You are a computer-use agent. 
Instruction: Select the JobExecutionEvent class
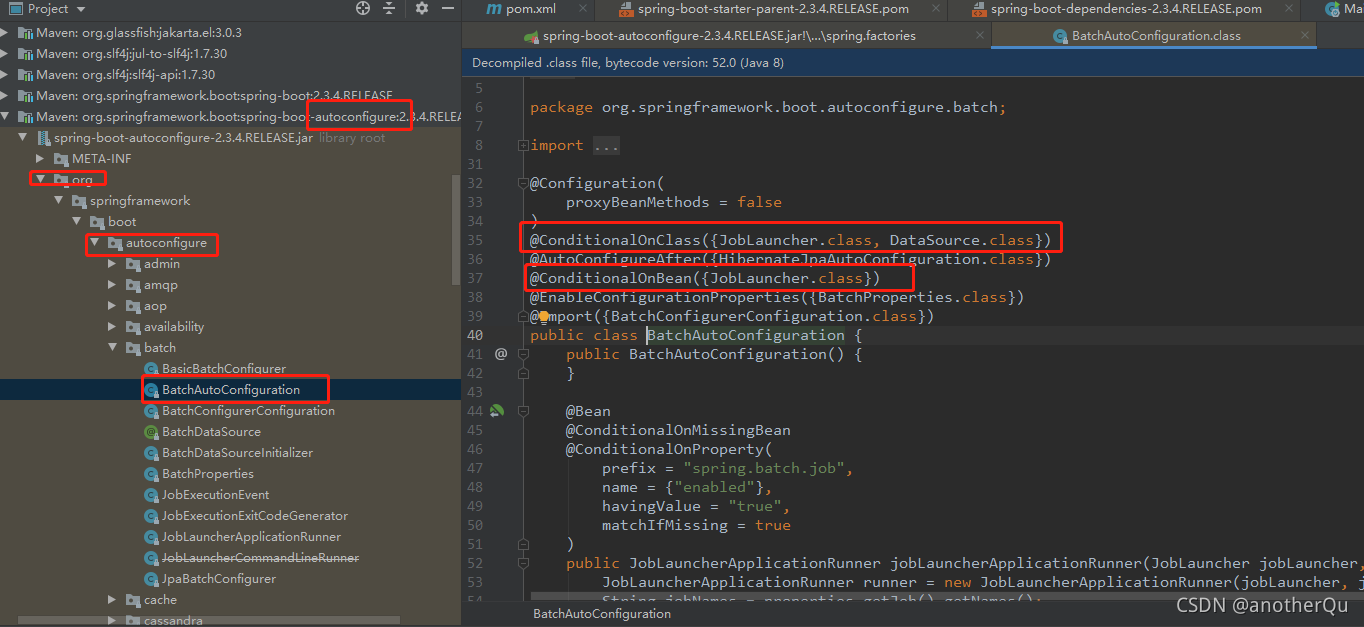point(216,494)
